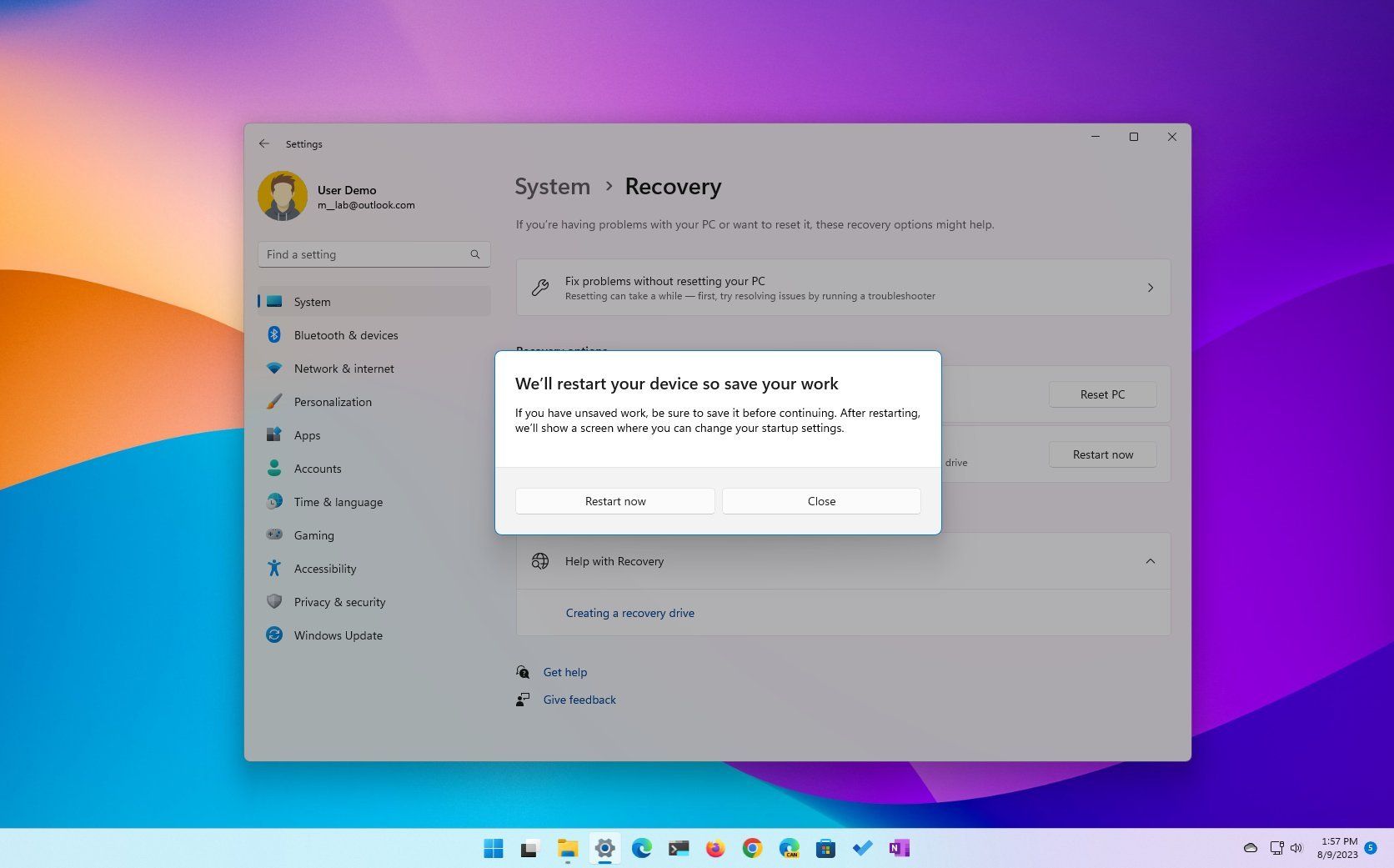This screenshot has width=1394, height=868.
Task: Open Privacy & security shield icon
Action: tap(276, 601)
